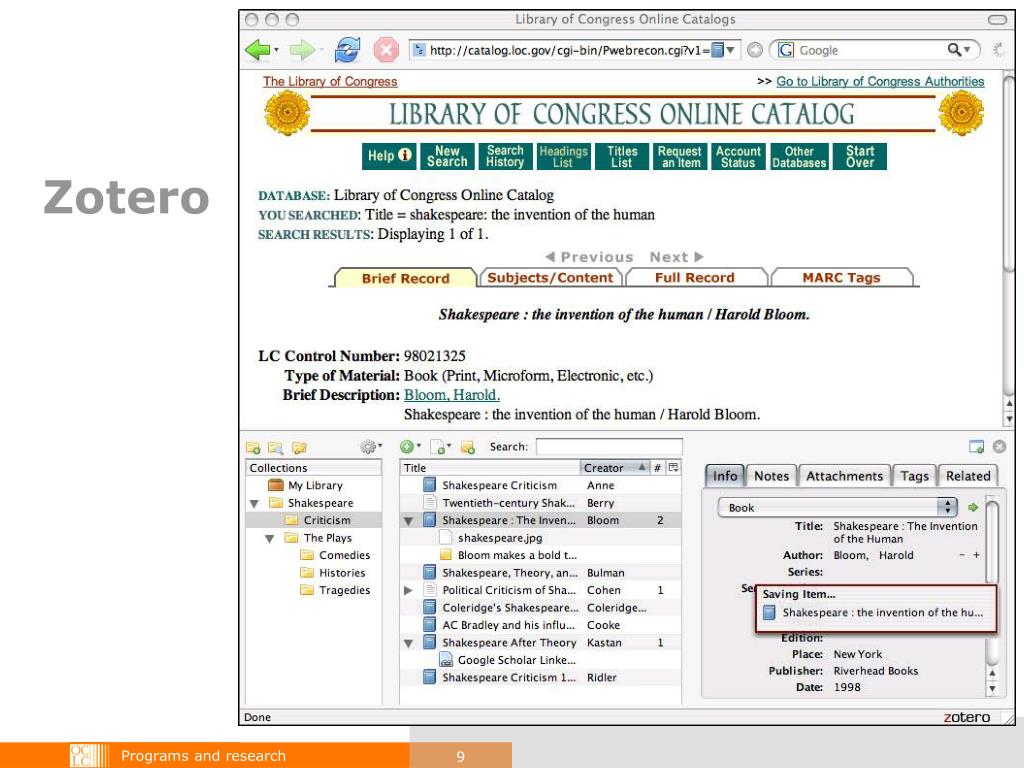Select the shakespeare.jpg attachment row
1024x768 pixels.
(x=540, y=538)
